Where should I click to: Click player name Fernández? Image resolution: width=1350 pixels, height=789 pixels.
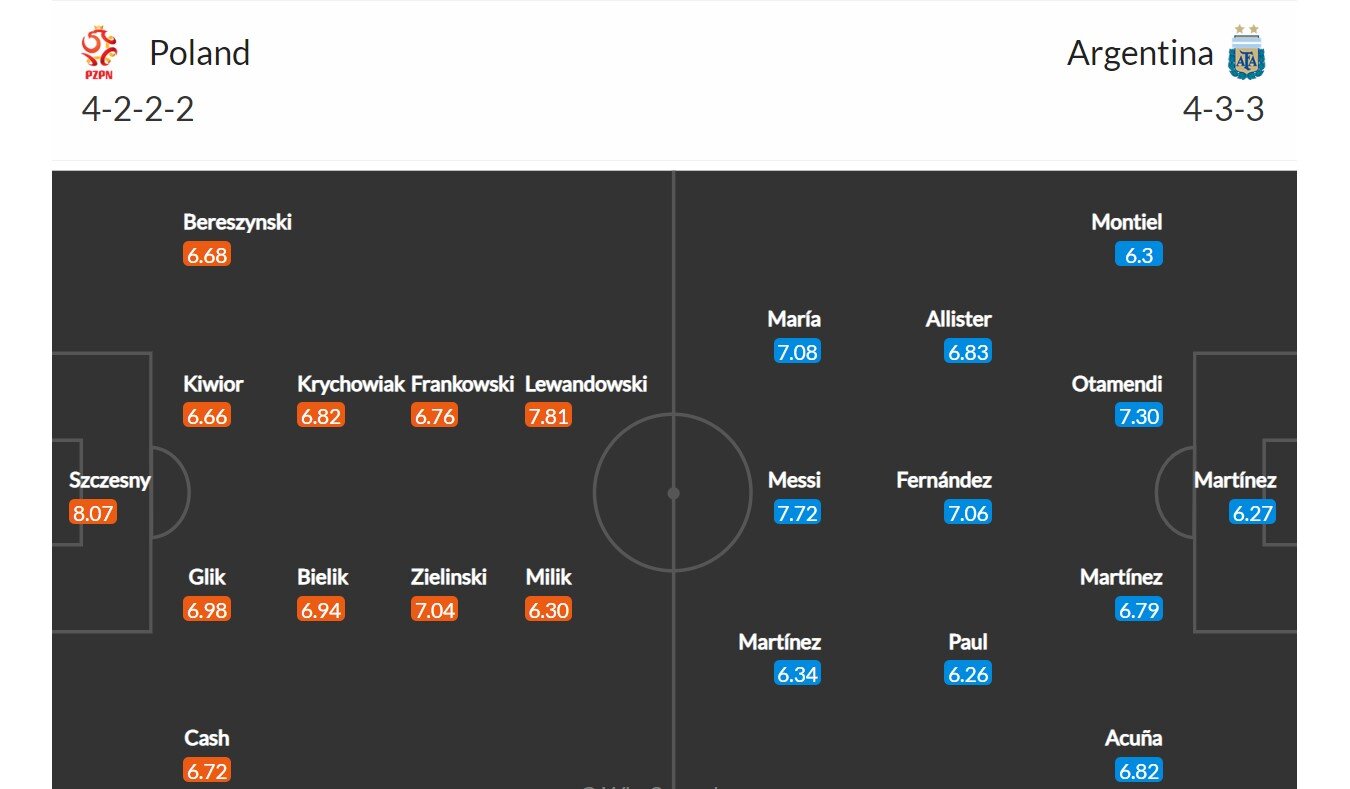(944, 480)
